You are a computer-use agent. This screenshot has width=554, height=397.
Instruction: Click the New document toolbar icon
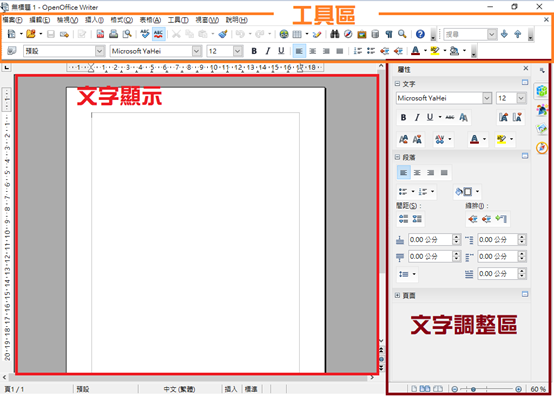tap(11, 34)
